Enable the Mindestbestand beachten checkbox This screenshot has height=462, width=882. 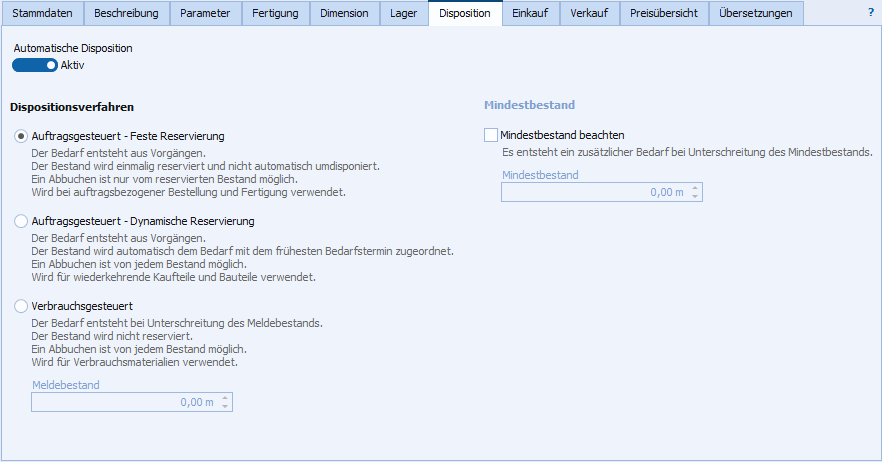click(x=490, y=135)
